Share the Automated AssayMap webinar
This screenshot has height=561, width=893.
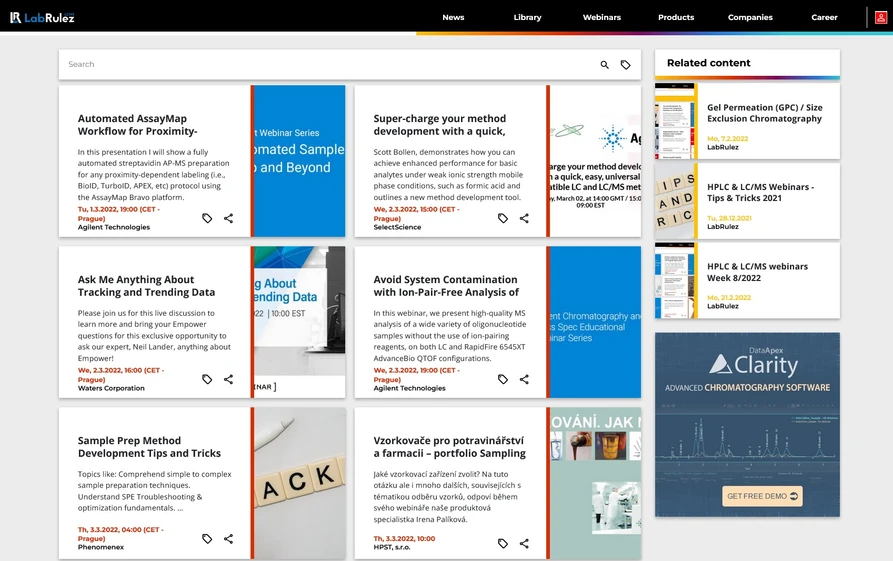(228, 218)
